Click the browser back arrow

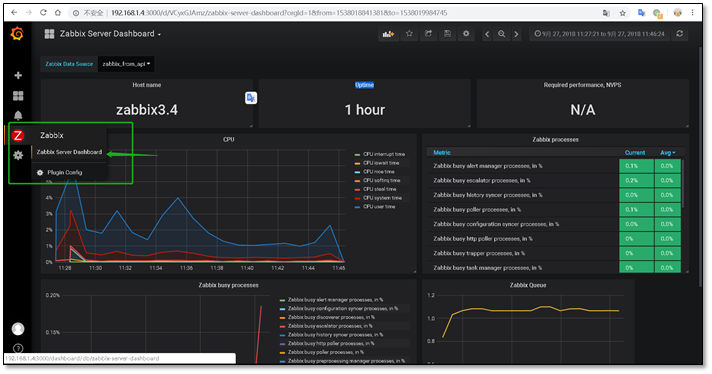pos(14,13)
